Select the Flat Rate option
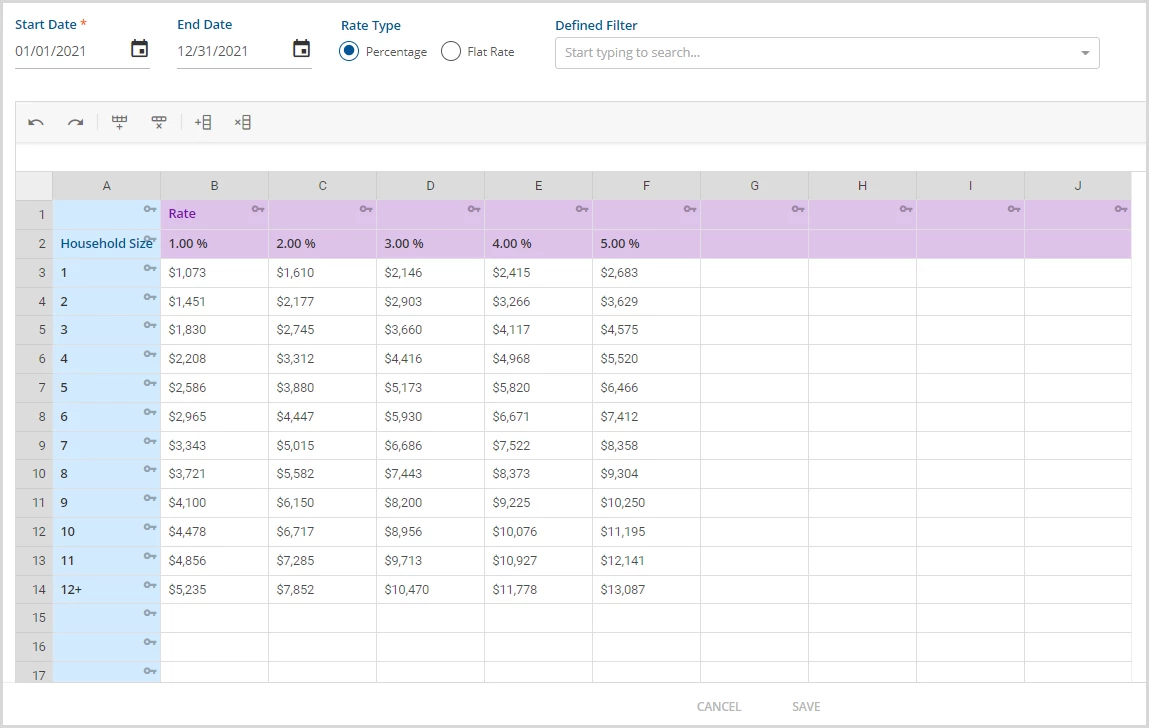Image resolution: width=1149 pixels, height=728 pixels. [451, 51]
